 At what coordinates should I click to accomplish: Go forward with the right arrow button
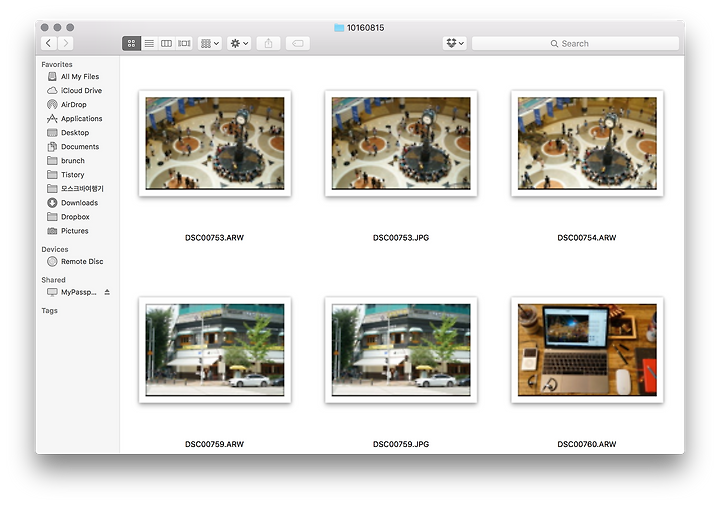[66, 43]
